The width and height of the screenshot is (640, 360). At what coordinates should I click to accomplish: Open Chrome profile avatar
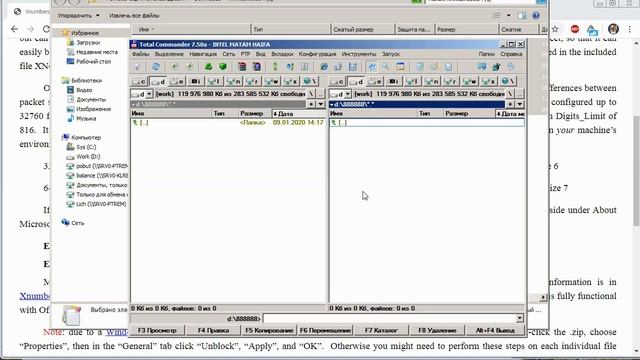tap(613, 29)
